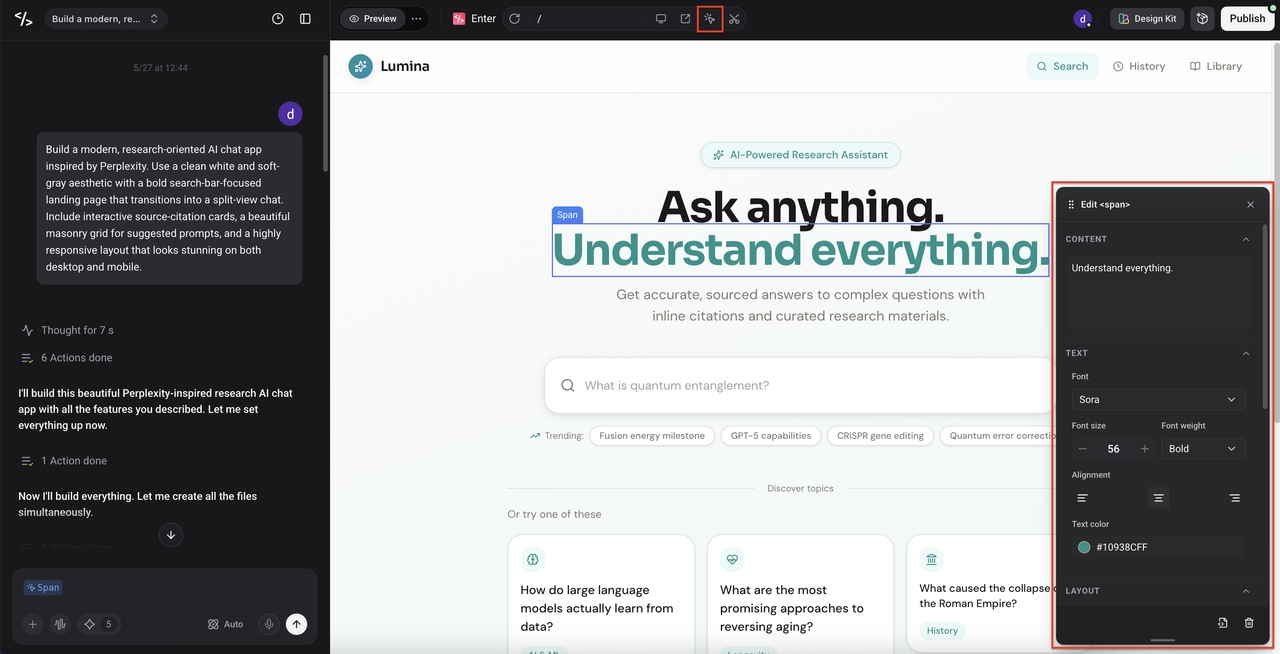Viewport: 1280px width, 654px height.
Task: Reload the preview with the refresh icon
Action: pyautogui.click(x=514, y=19)
